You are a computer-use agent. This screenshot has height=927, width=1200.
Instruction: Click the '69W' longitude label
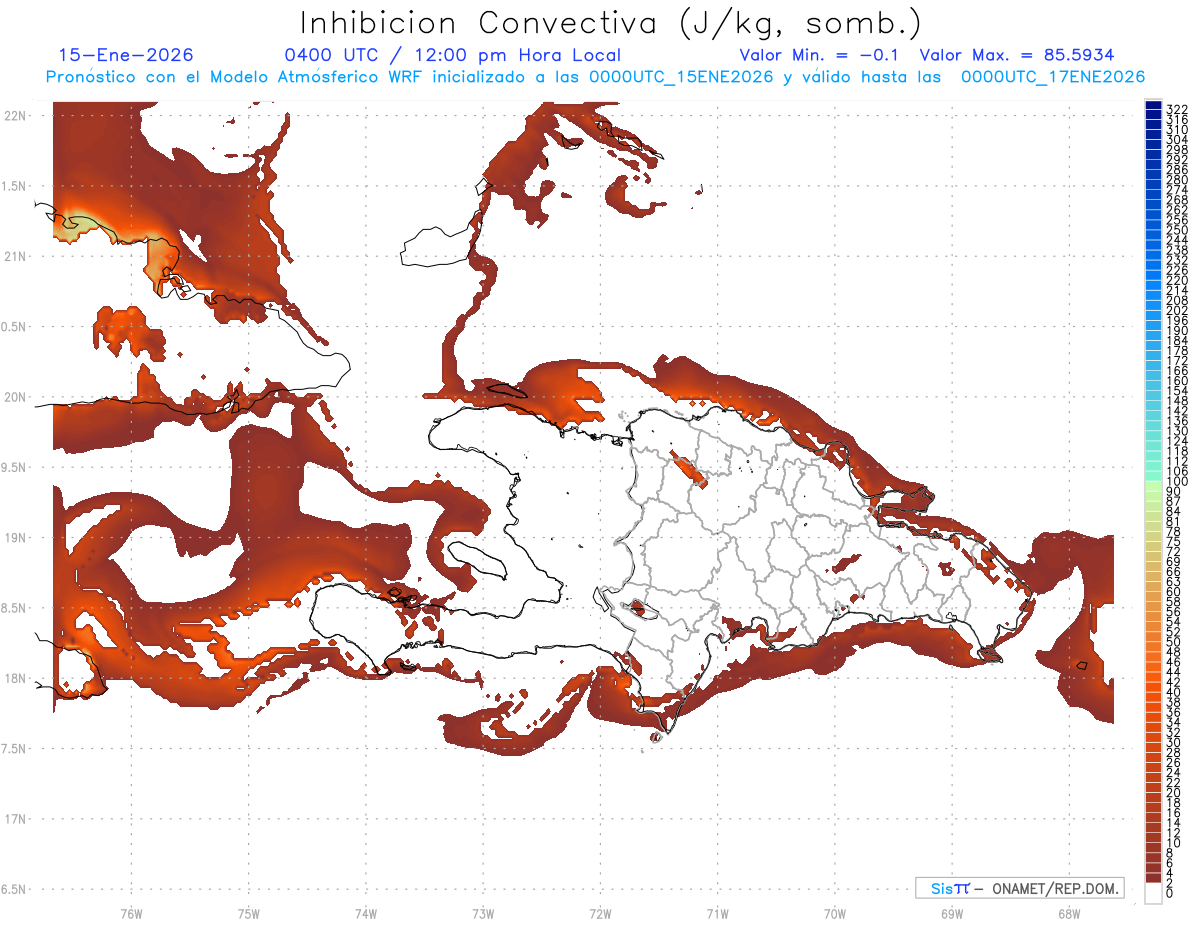(951, 914)
